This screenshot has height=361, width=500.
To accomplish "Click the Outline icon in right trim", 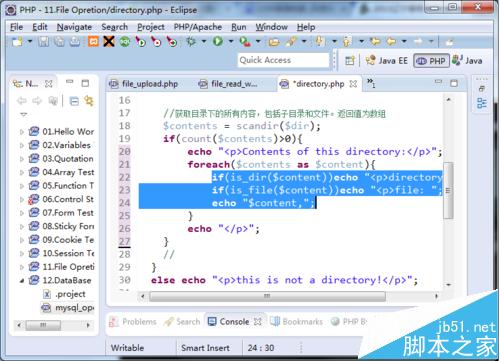I will click(482, 103).
